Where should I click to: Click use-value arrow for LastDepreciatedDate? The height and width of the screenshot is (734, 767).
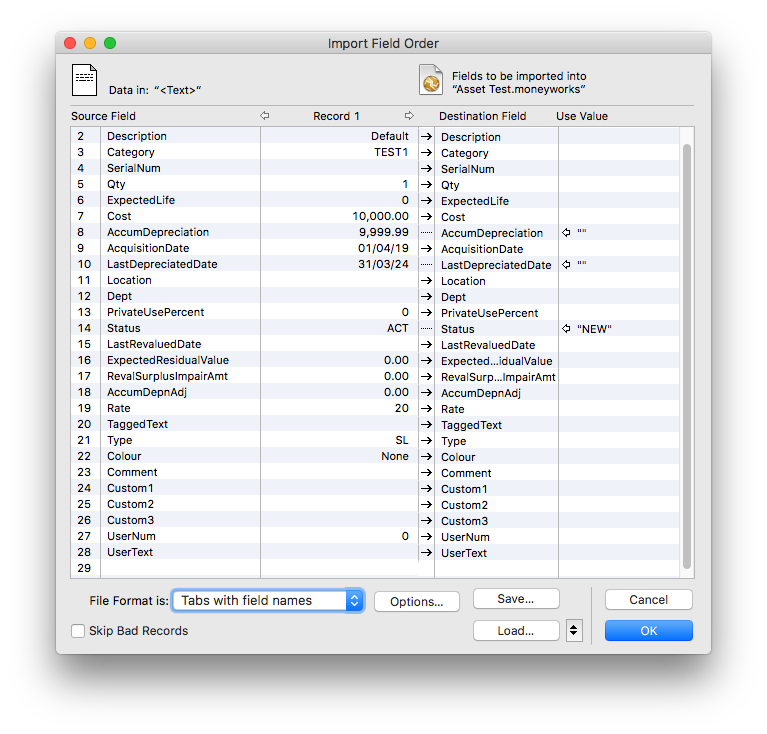[x=566, y=265]
